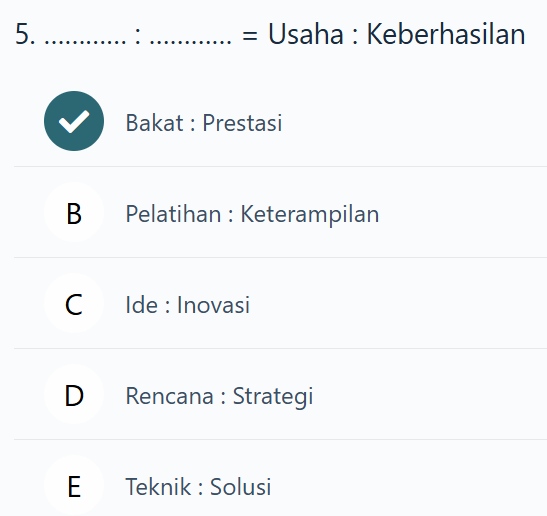Choose the C answer circle
The width and height of the screenshot is (547, 516).
coord(74,304)
